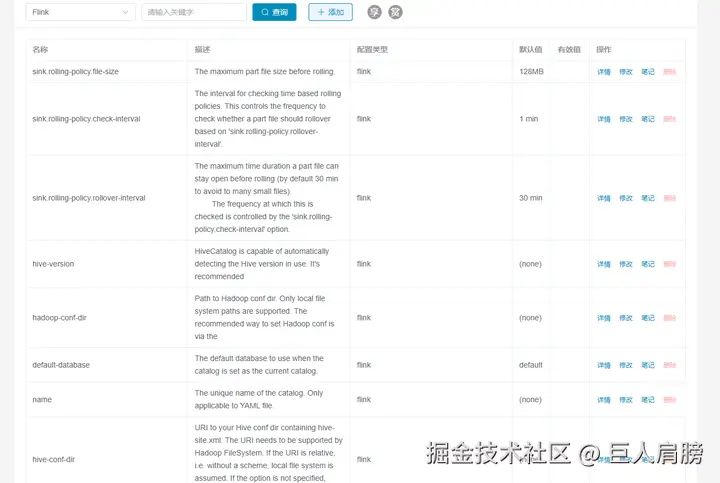
Task: Open 详情 for default-database row
Action: coord(603,365)
